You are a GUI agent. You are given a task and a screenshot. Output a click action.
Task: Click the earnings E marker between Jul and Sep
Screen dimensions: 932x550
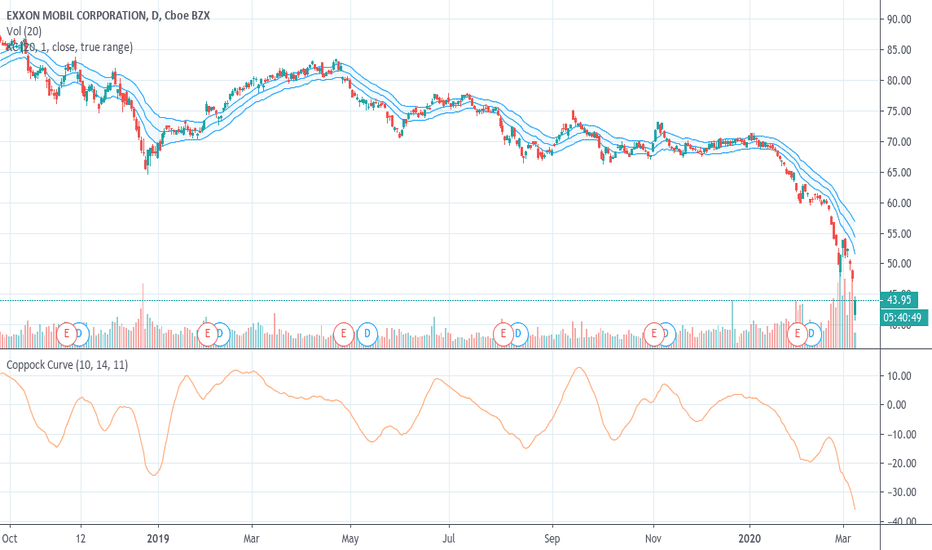pyautogui.click(x=503, y=334)
